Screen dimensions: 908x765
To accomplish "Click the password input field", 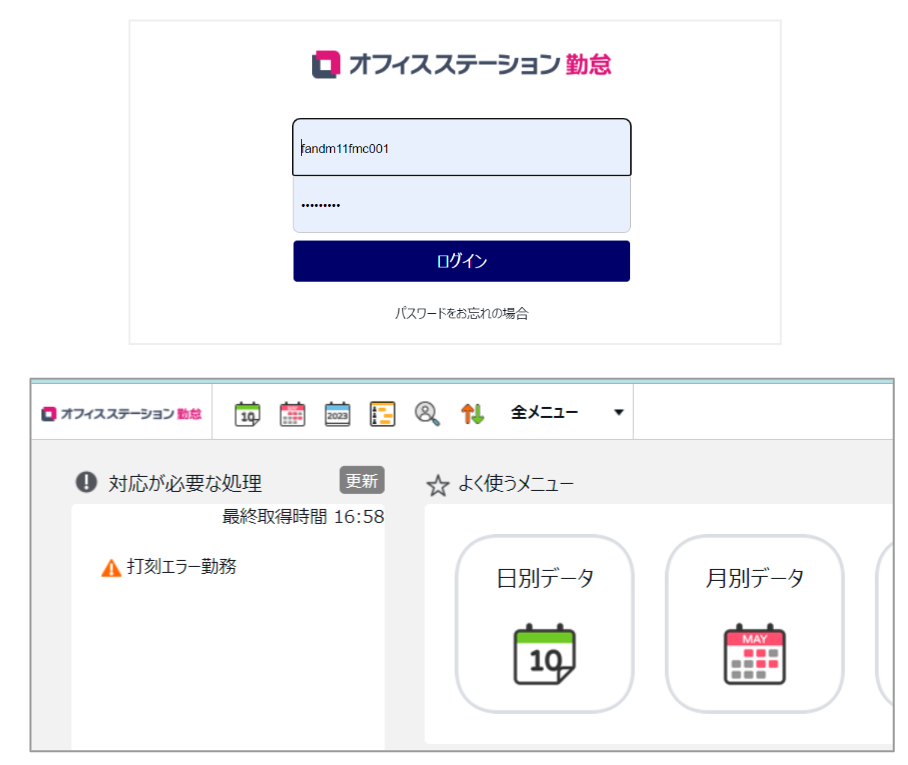I will click(x=461, y=205).
